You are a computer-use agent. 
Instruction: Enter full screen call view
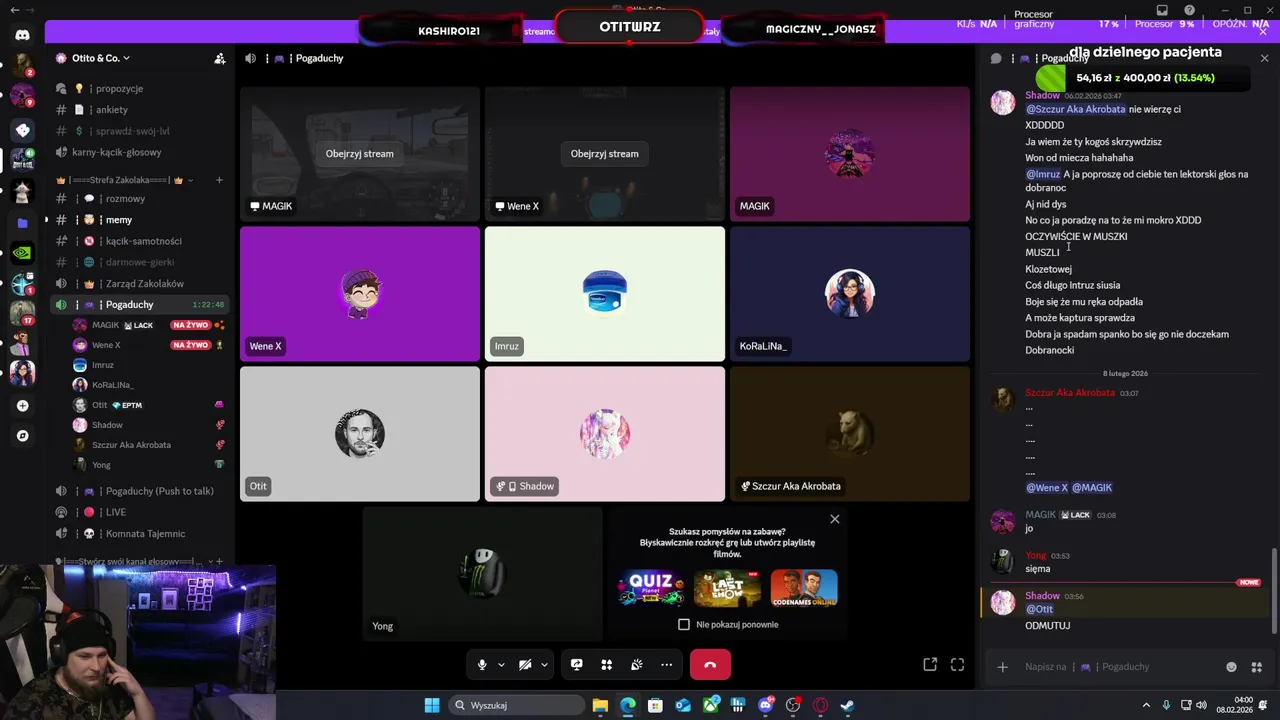click(x=957, y=665)
